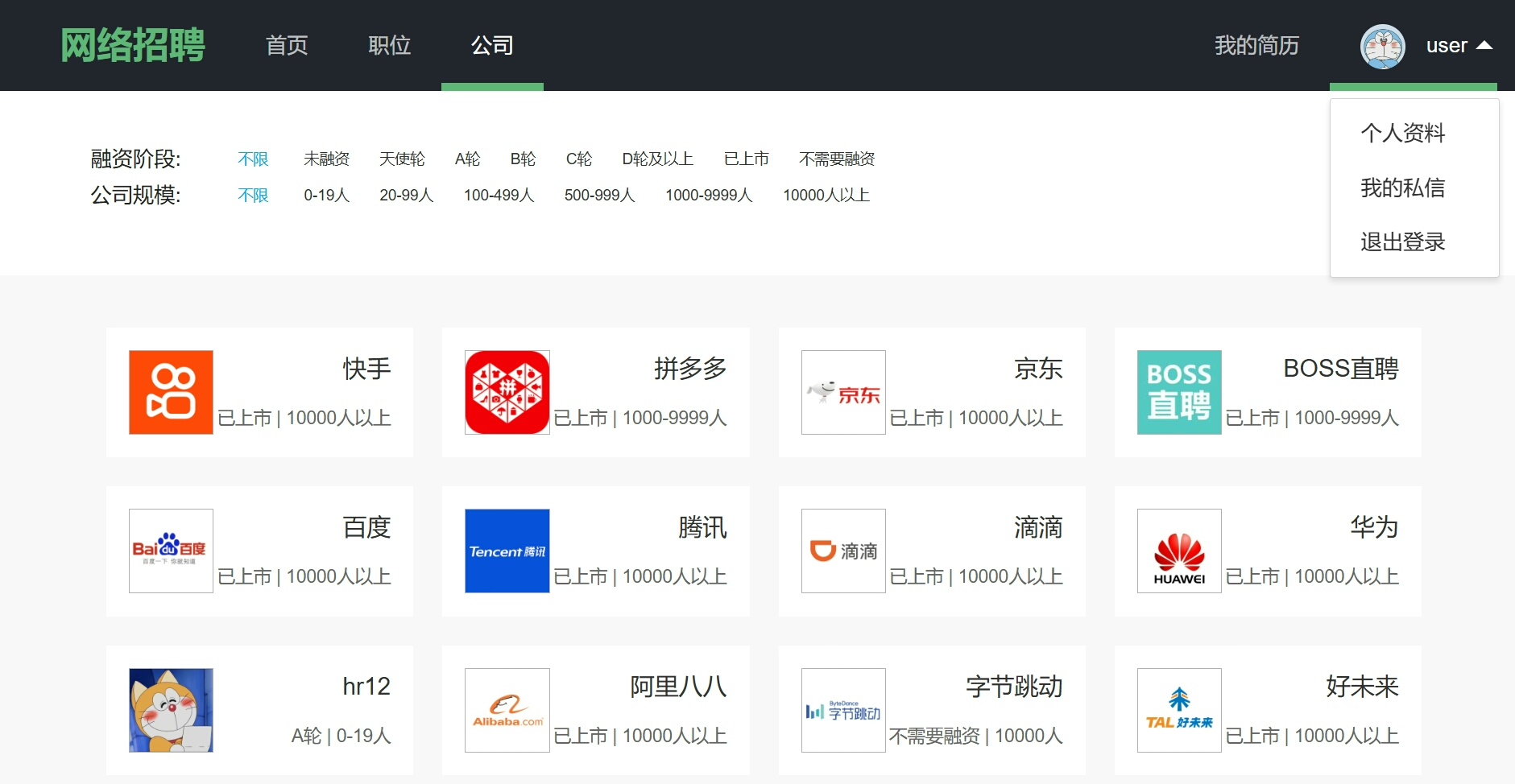Click the Didi (滴滴) company logo
Viewport: 1515px width, 784px height.
[x=843, y=551]
